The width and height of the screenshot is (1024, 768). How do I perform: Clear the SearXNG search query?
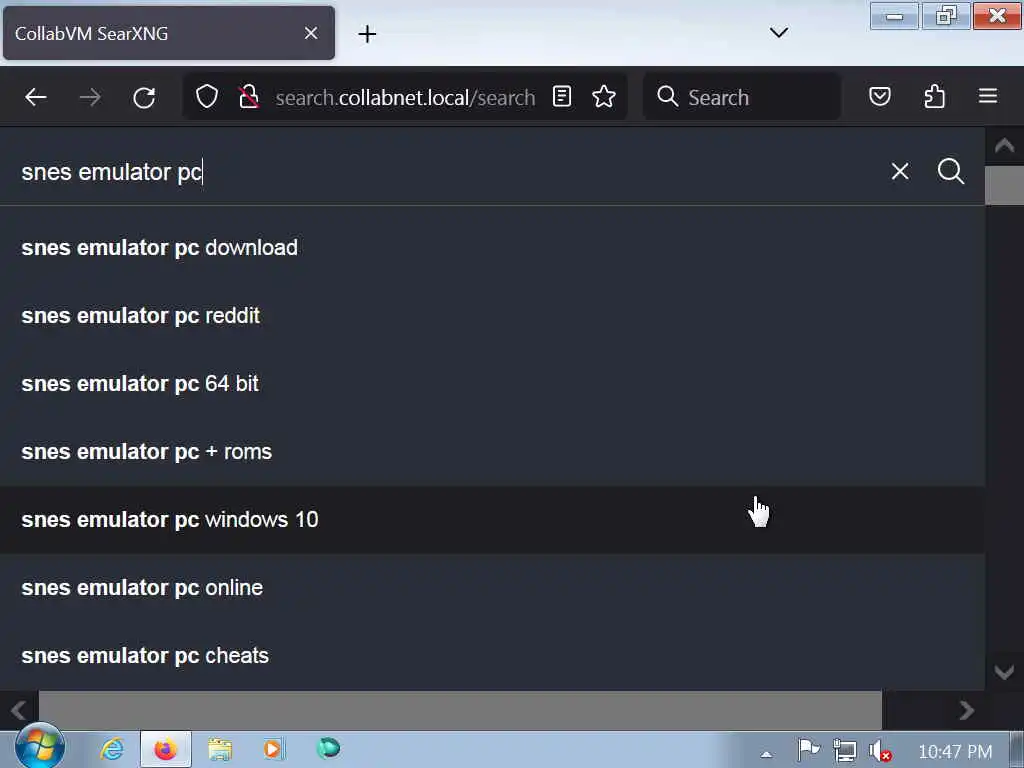point(900,171)
